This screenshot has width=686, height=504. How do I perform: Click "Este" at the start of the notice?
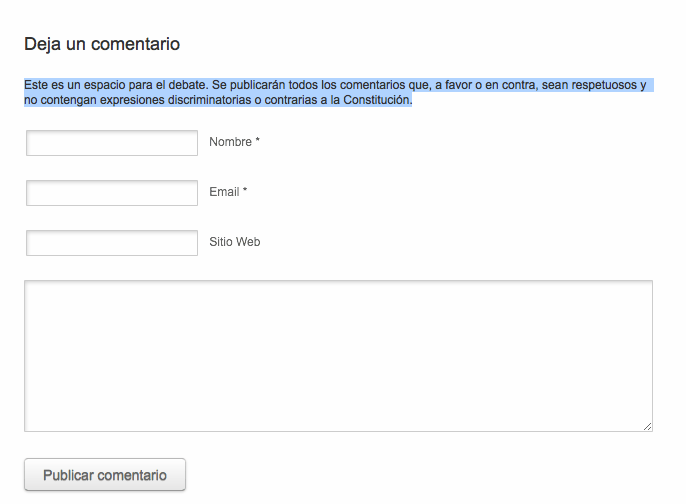(x=37, y=85)
